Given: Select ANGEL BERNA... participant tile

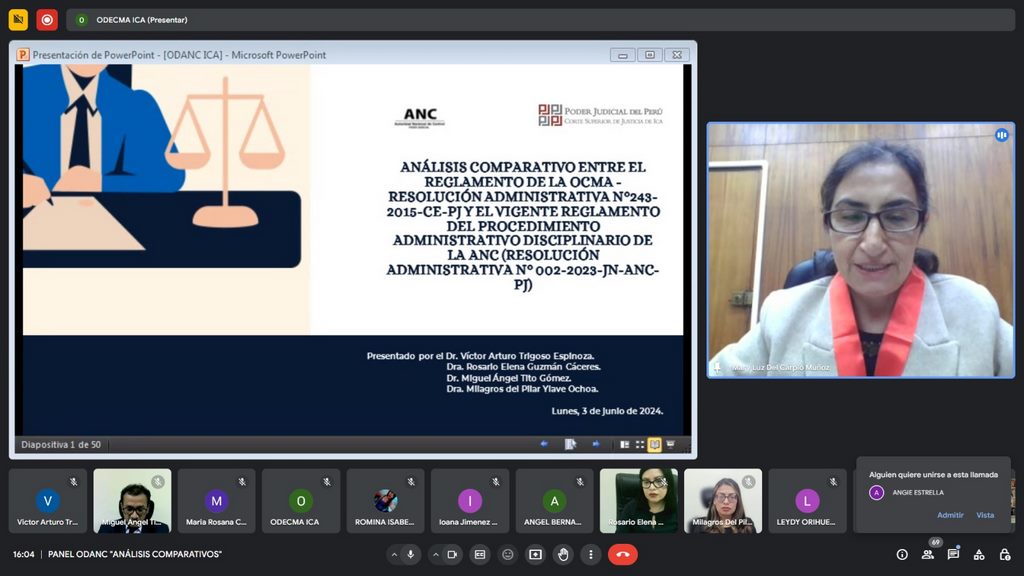Looking at the screenshot, I should (554, 501).
